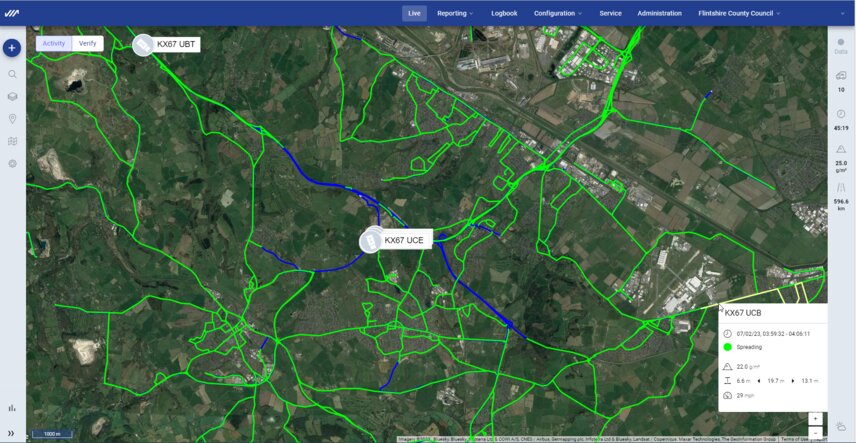Switch to Activity mode toggle
The image size is (856, 443).
click(x=54, y=44)
